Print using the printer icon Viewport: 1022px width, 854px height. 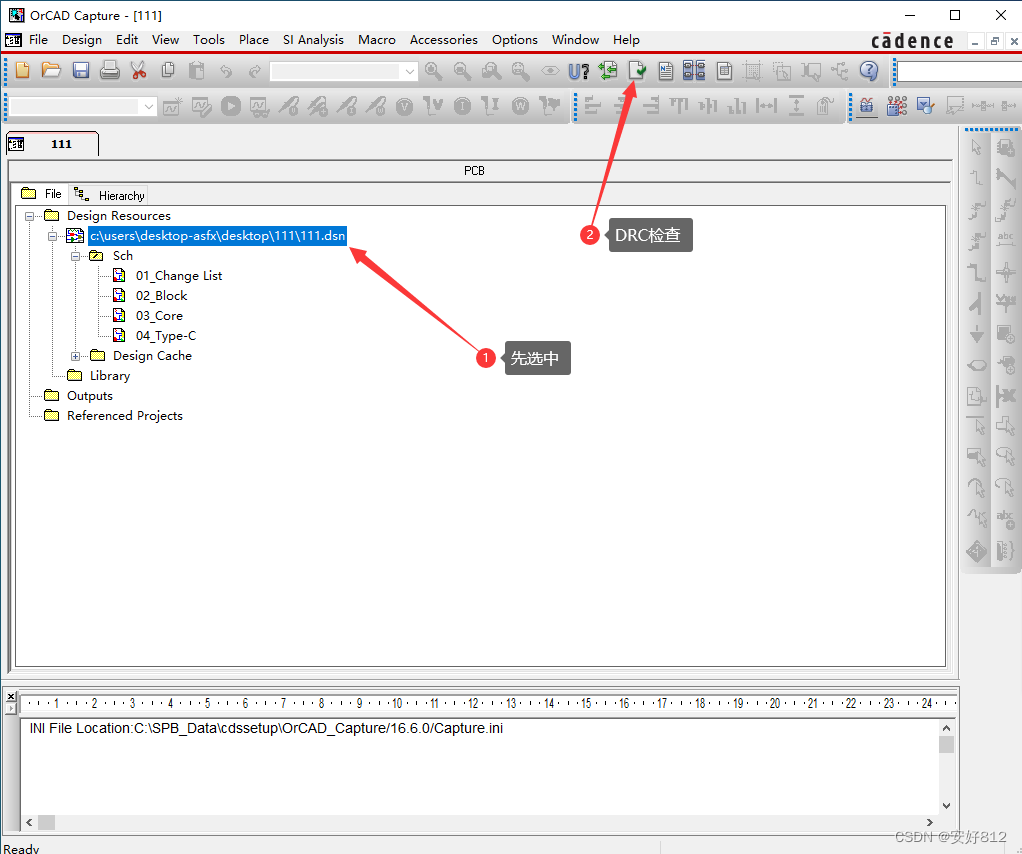(x=110, y=70)
